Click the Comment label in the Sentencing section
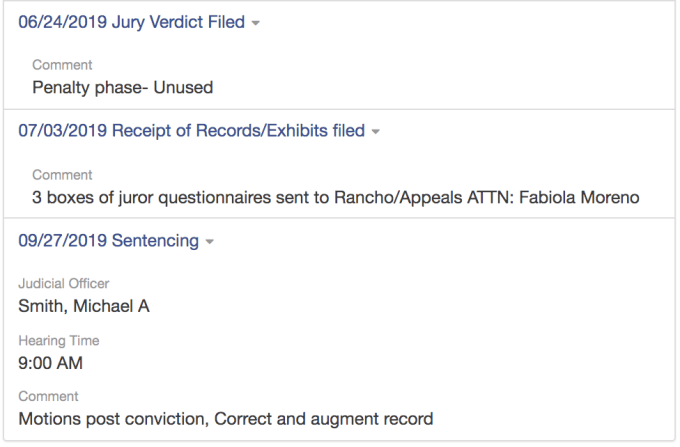This screenshot has width=680, height=447. 48,397
